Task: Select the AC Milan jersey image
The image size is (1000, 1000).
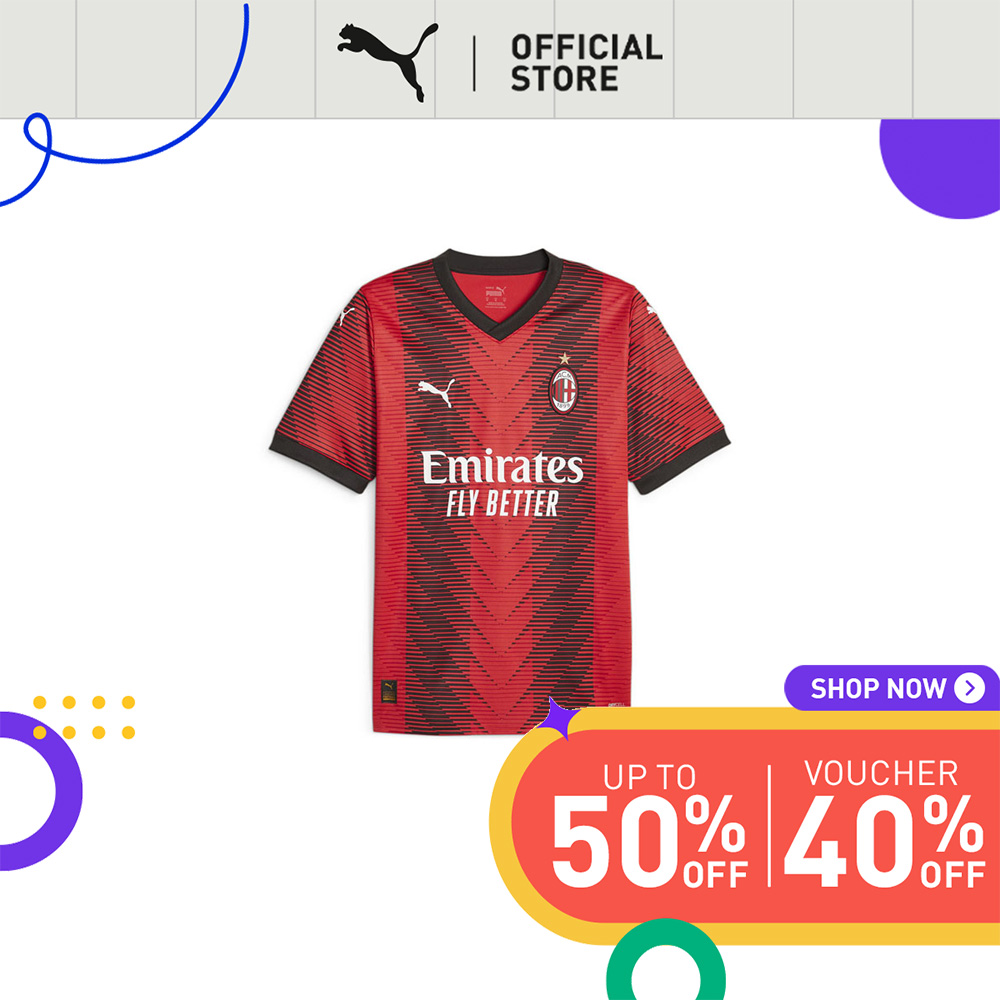Action: tap(499, 491)
